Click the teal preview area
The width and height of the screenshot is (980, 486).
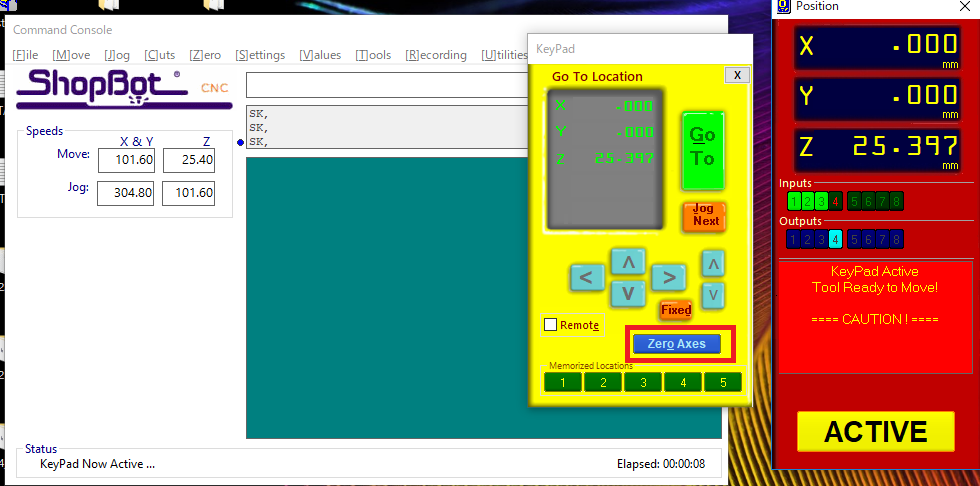[388, 298]
